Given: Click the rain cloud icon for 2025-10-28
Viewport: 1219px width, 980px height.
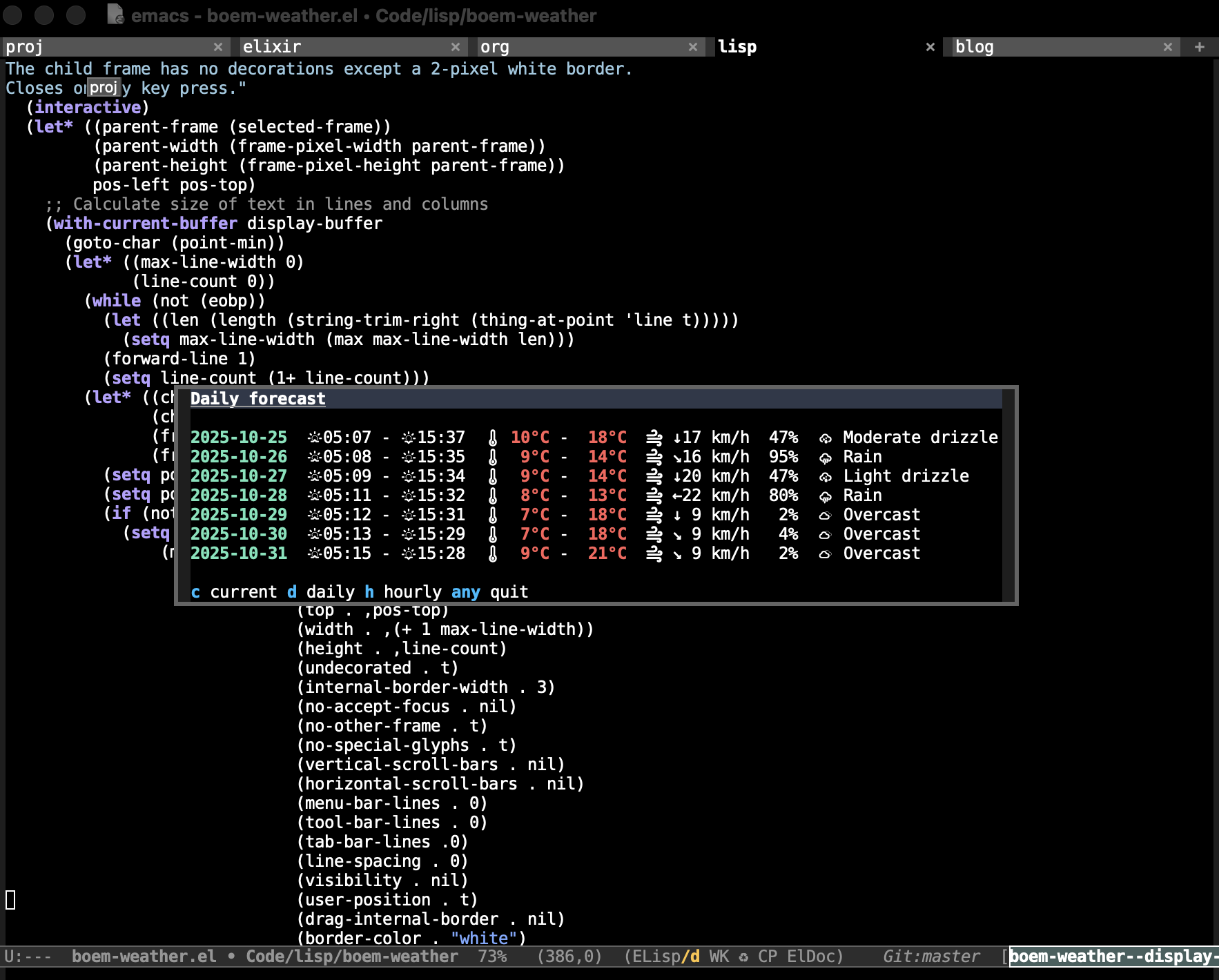Looking at the screenshot, I should pos(825,496).
